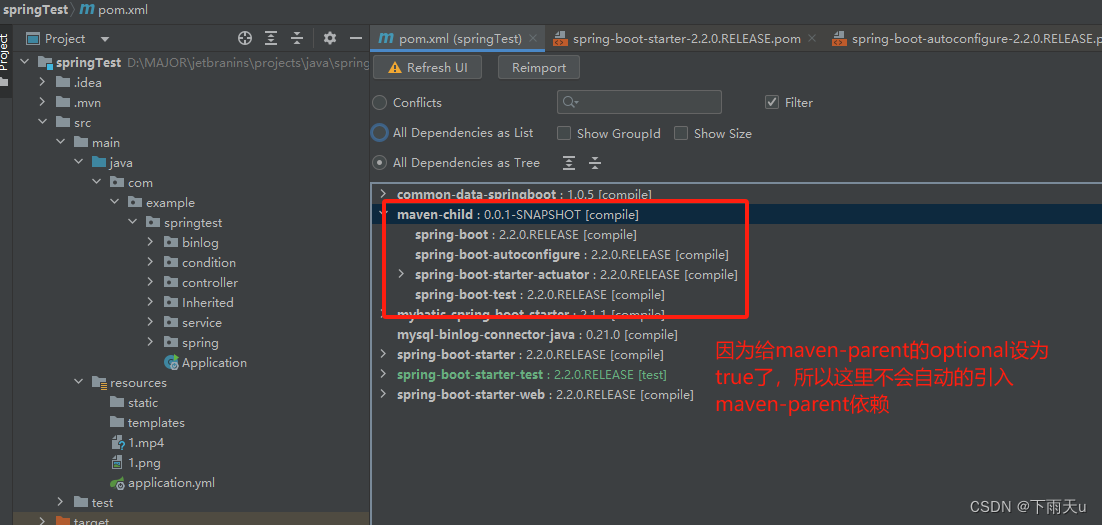Select All Dependencies as List option
Viewport: 1102px width, 525px height.
pos(380,132)
